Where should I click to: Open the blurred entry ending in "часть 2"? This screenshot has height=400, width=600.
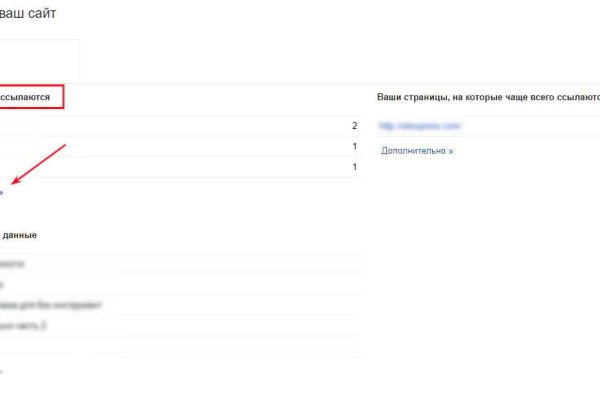click(24, 326)
